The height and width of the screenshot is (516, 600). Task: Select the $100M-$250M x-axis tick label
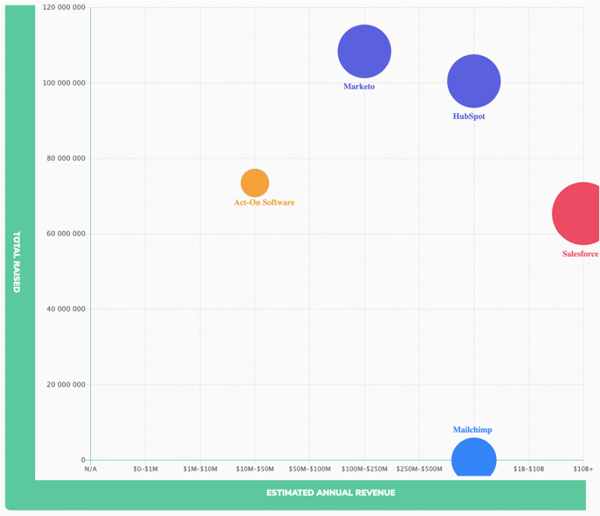coord(364,468)
